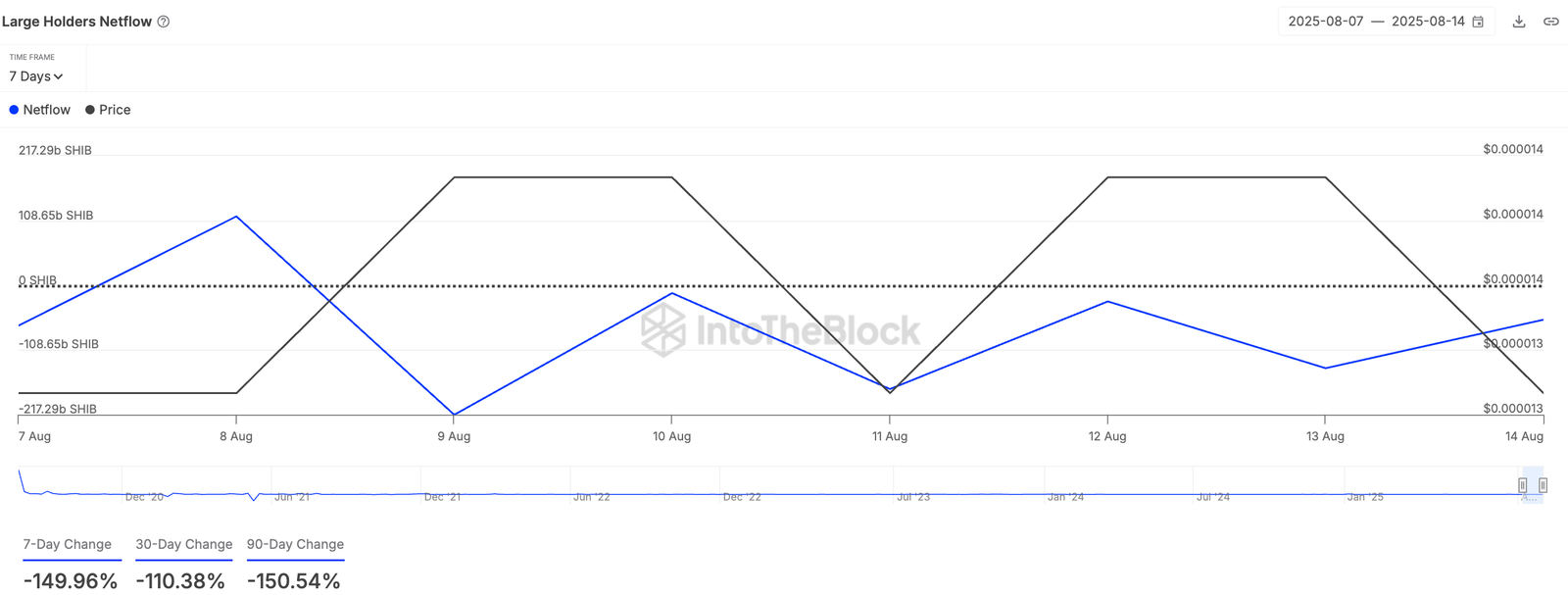Image resolution: width=1568 pixels, height=595 pixels.
Task: Toggle the Netflow series in legend
Action: 40,110
